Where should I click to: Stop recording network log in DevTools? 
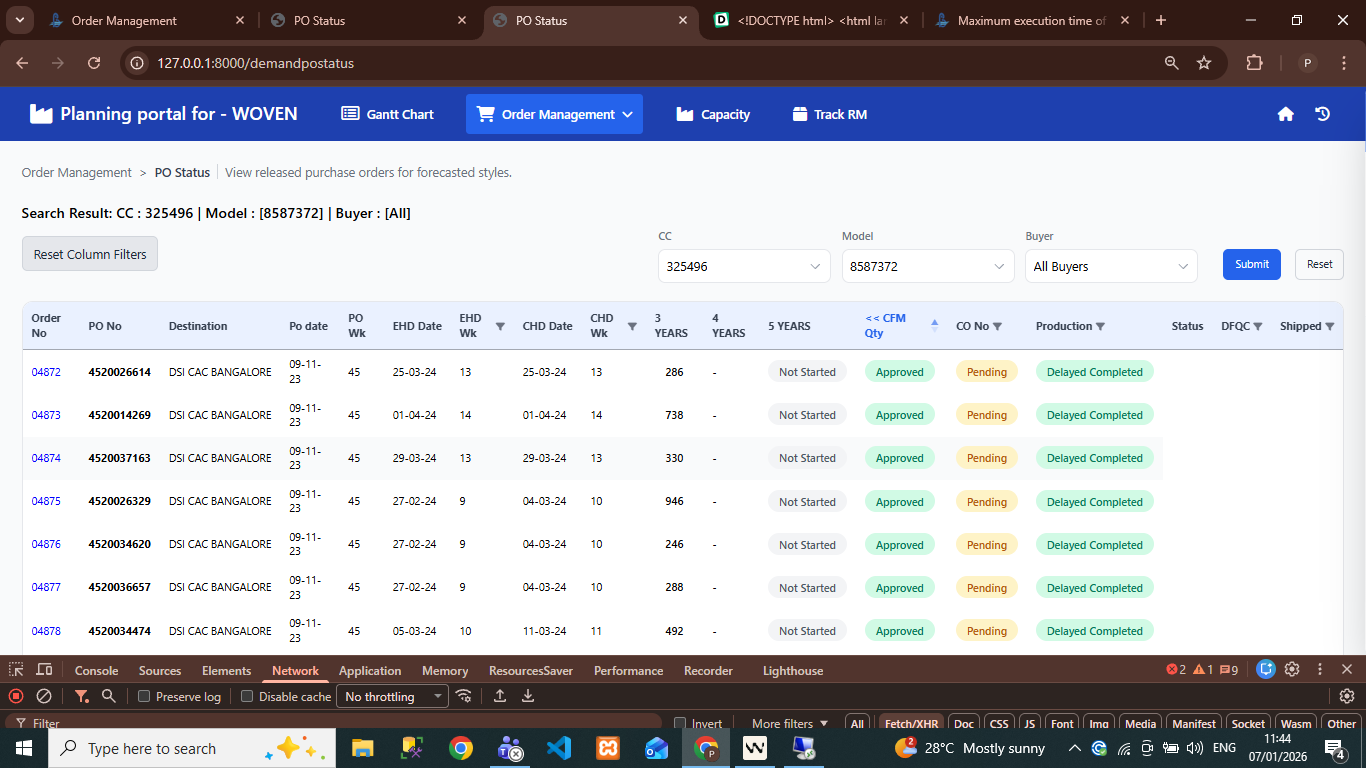pyautogui.click(x=16, y=696)
